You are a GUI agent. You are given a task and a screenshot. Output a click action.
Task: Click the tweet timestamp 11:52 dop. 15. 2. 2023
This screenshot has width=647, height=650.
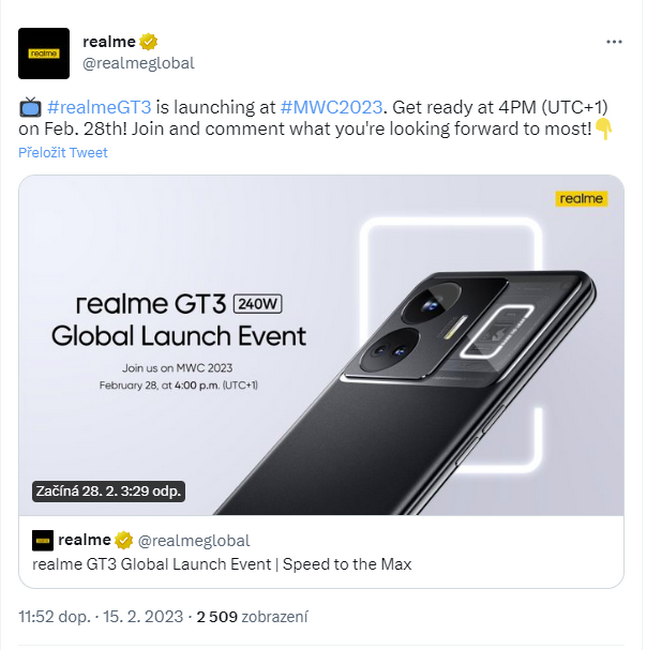(x=101, y=617)
